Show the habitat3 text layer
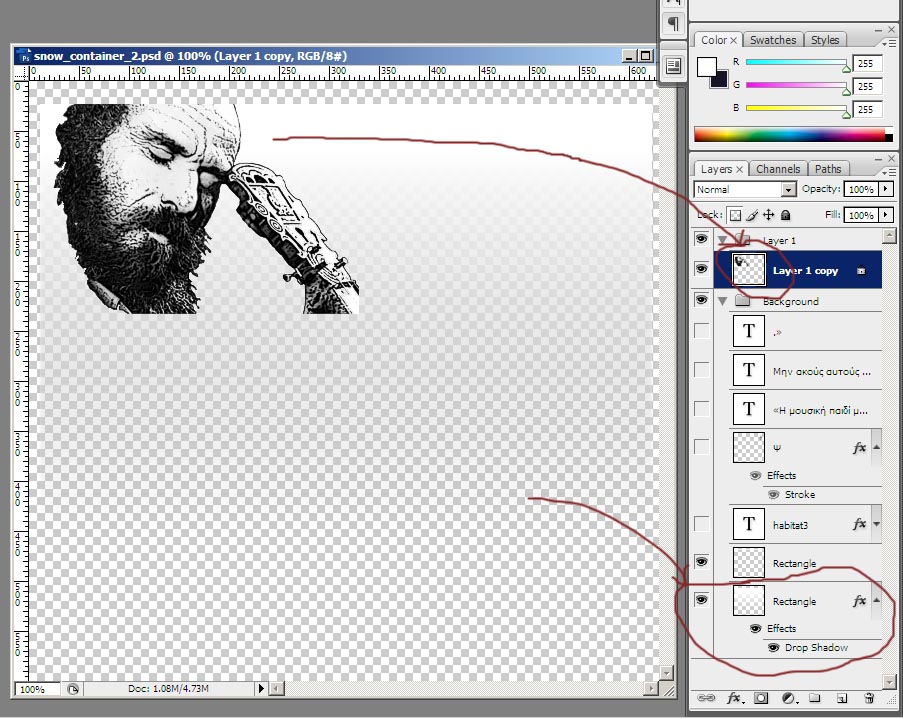 point(701,523)
